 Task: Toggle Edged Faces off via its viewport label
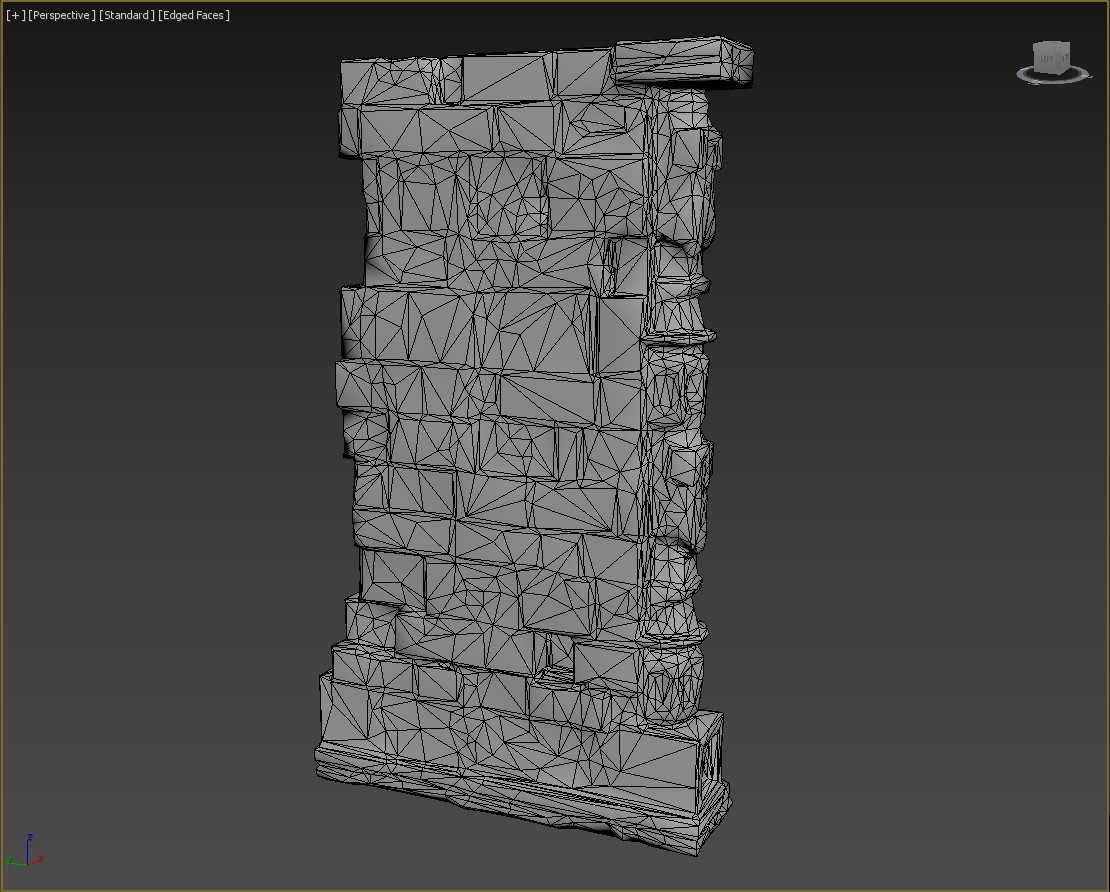click(x=192, y=15)
